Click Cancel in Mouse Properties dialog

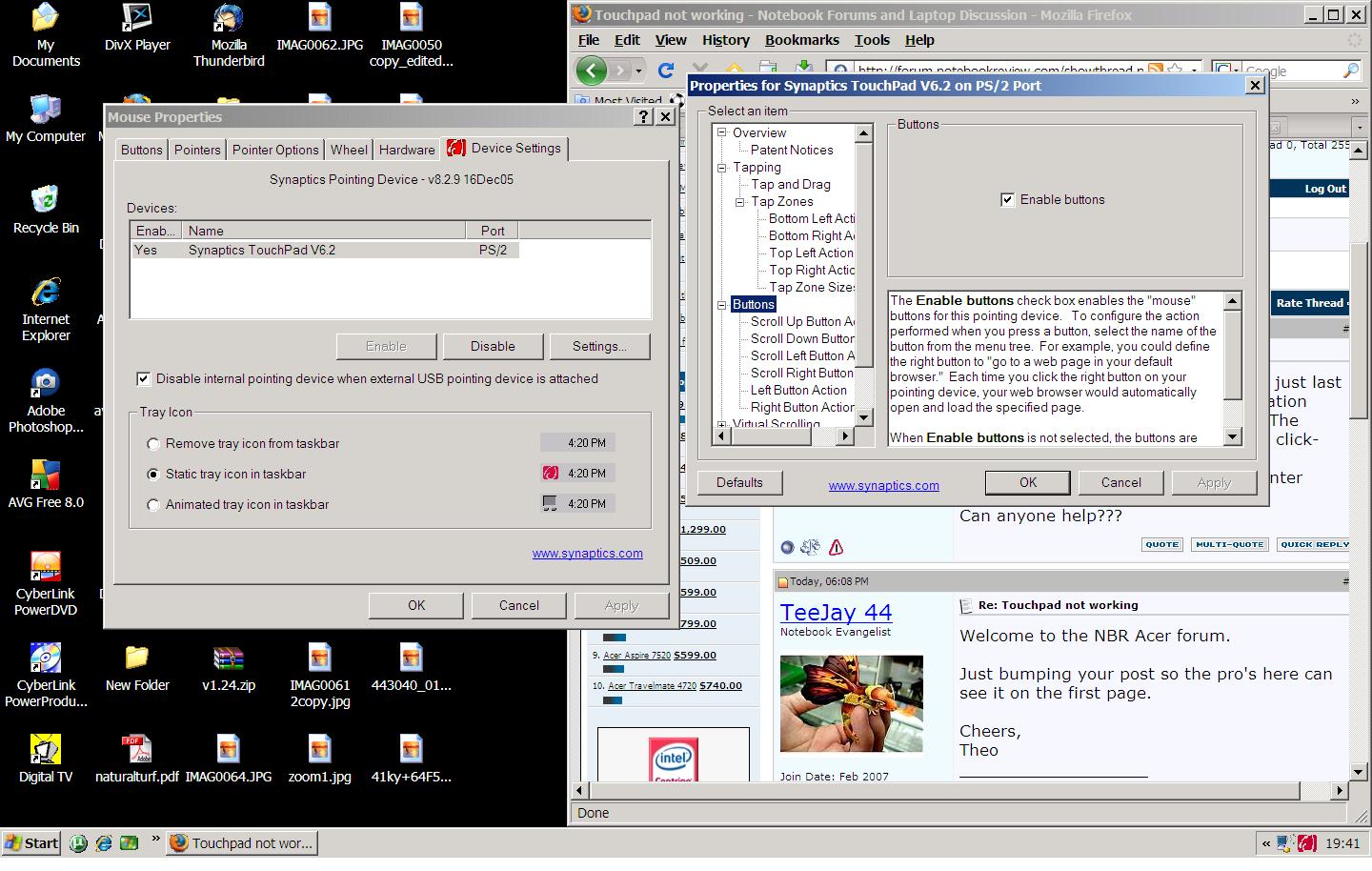point(519,605)
